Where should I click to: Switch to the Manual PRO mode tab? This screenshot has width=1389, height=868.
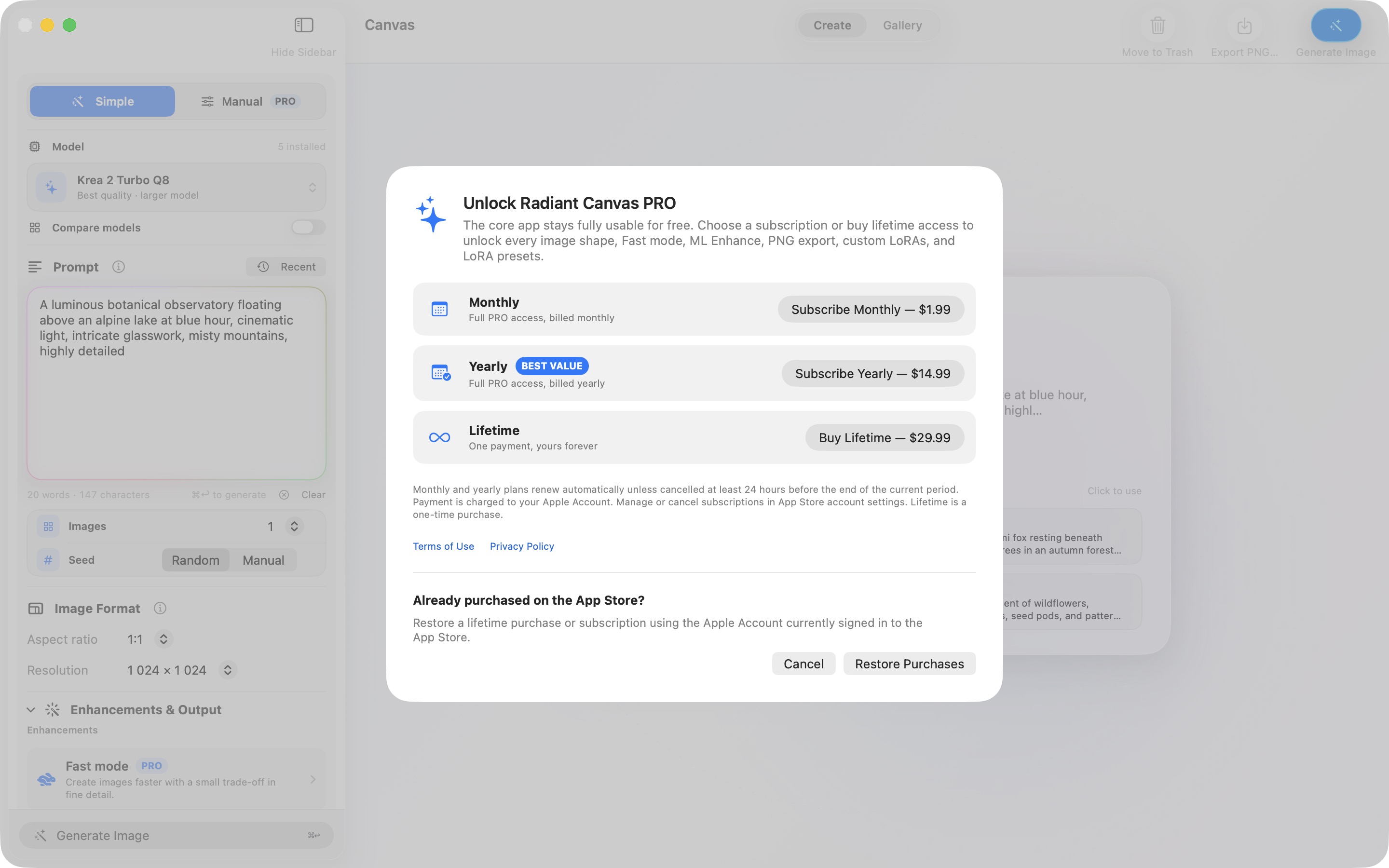250,101
